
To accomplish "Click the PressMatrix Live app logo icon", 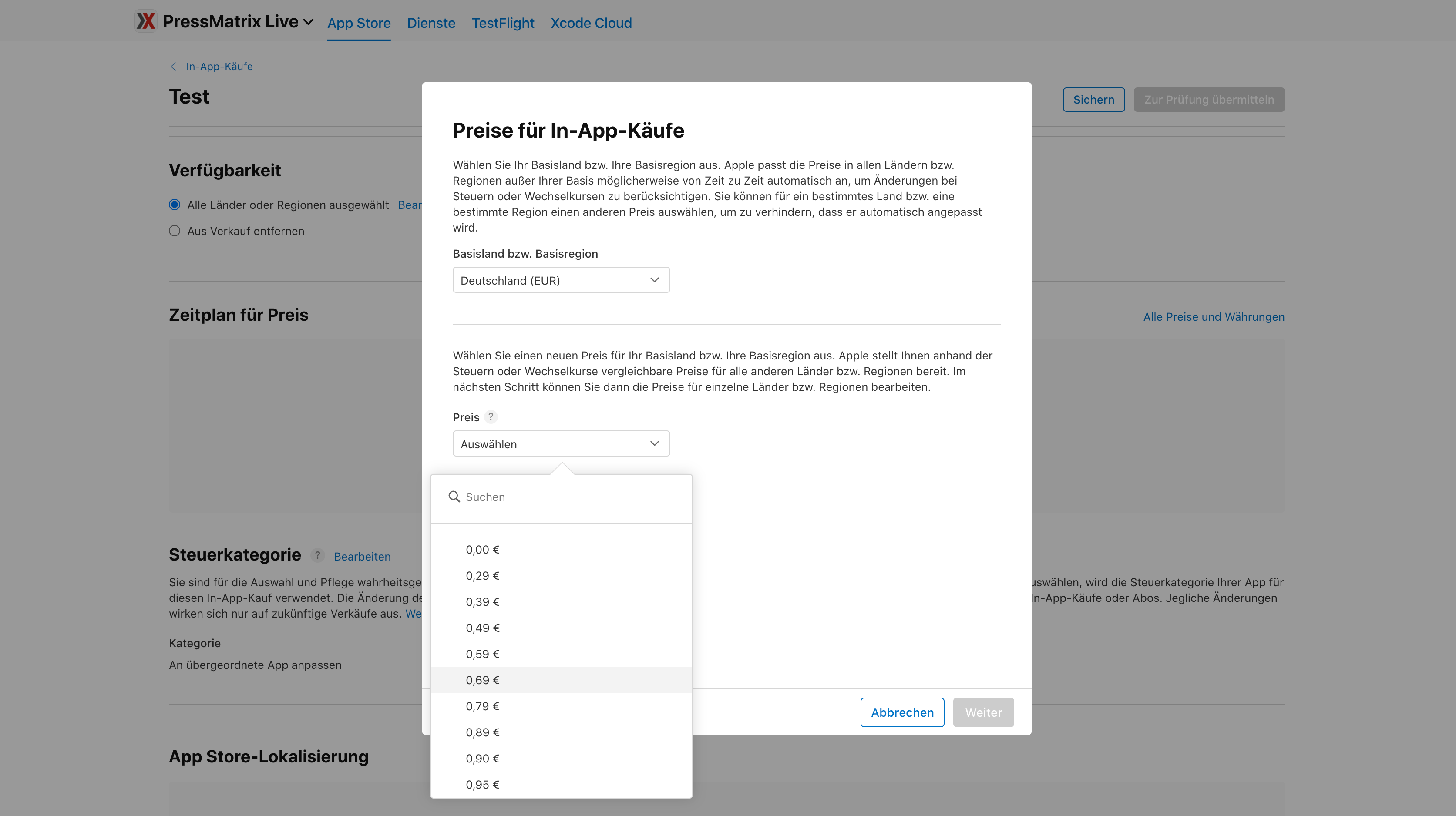I will (x=146, y=21).
